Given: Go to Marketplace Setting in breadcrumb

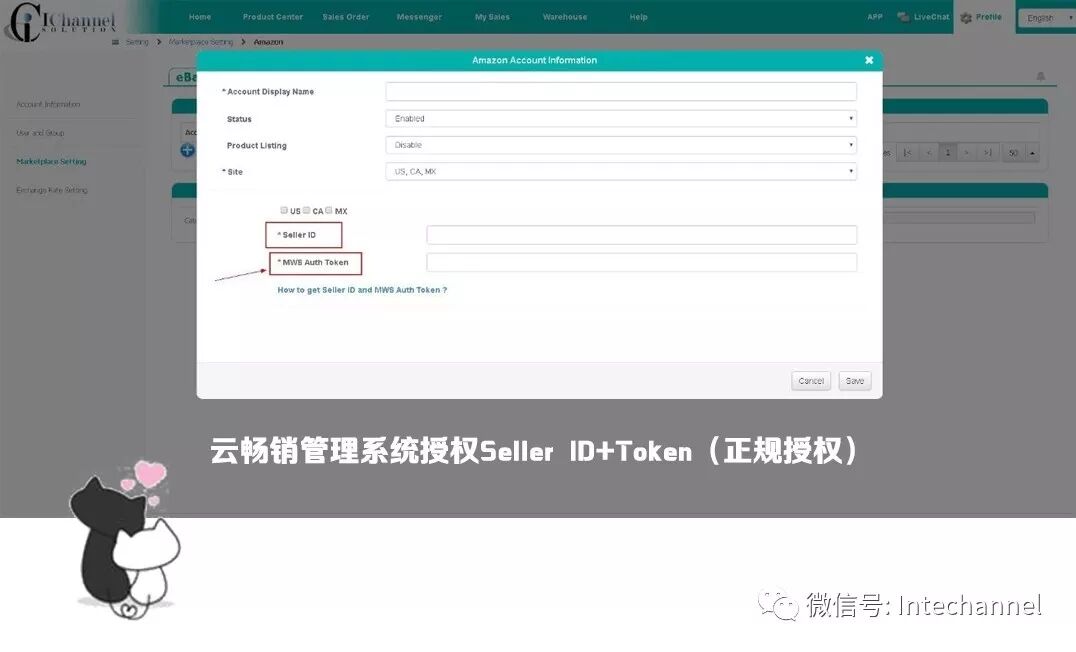Looking at the screenshot, I should click(200, 43).
